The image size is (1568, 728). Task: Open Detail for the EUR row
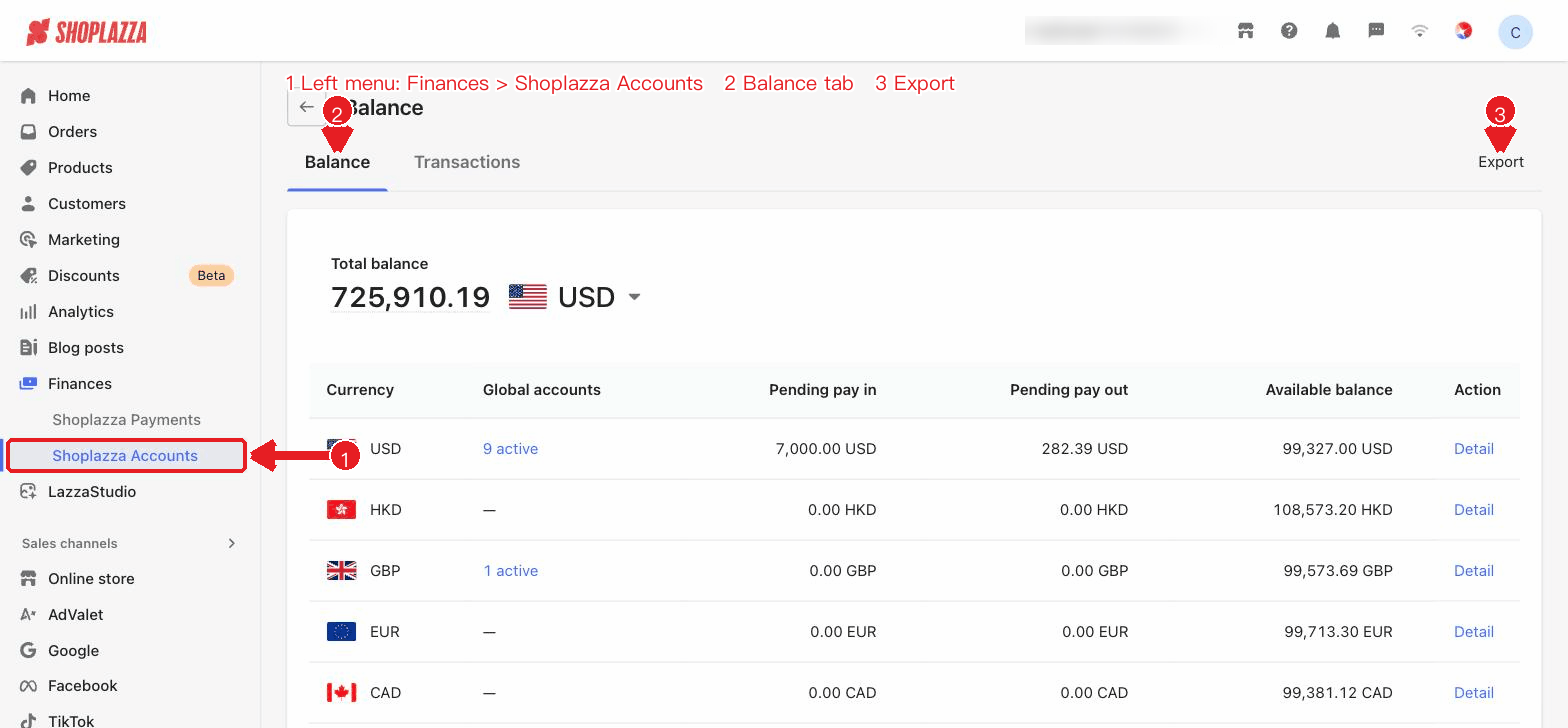click(1474, 632)
